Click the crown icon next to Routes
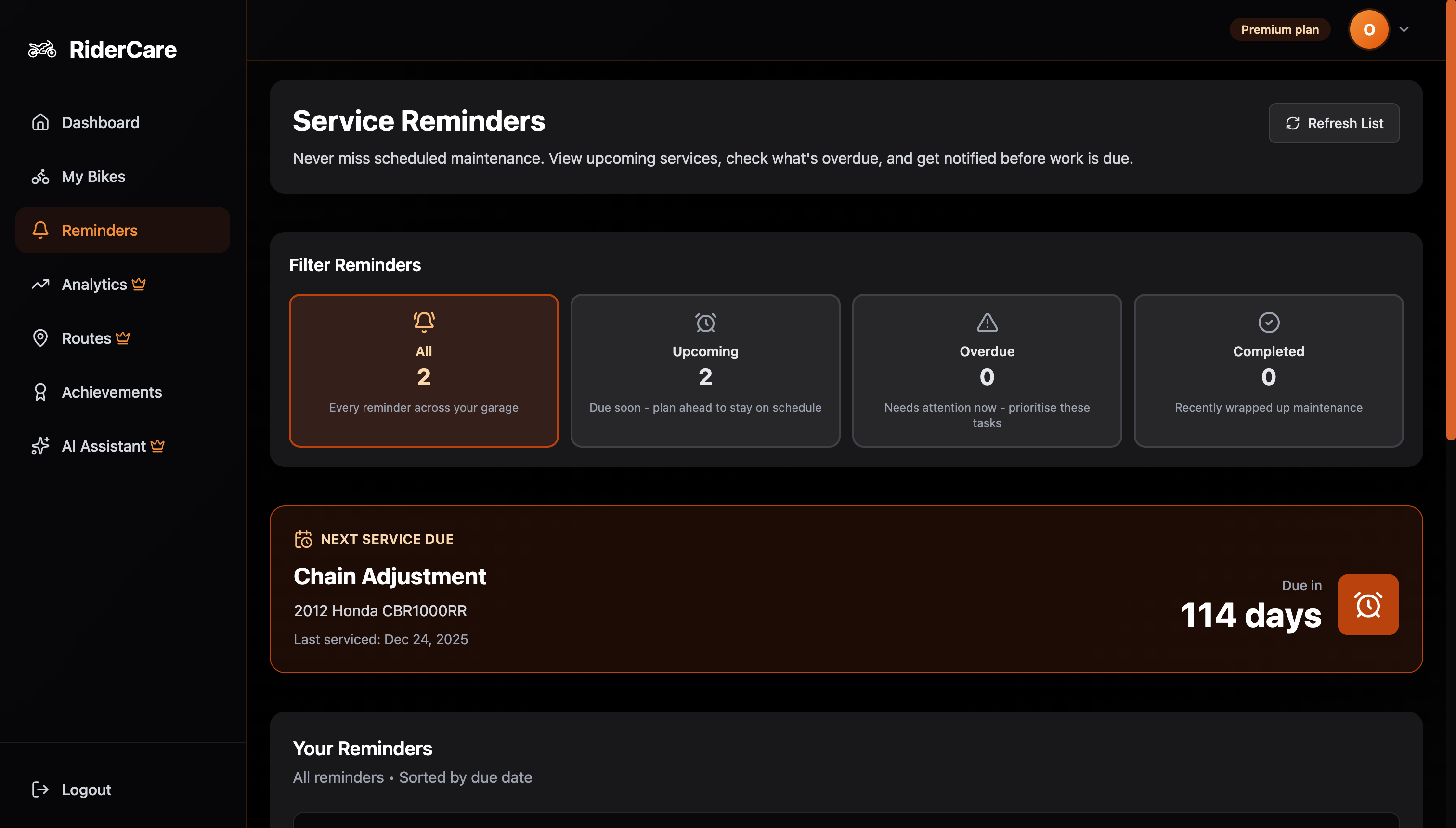Viewport: 1456px width, 828px height. pyautogui.click(x=123, y=338)
